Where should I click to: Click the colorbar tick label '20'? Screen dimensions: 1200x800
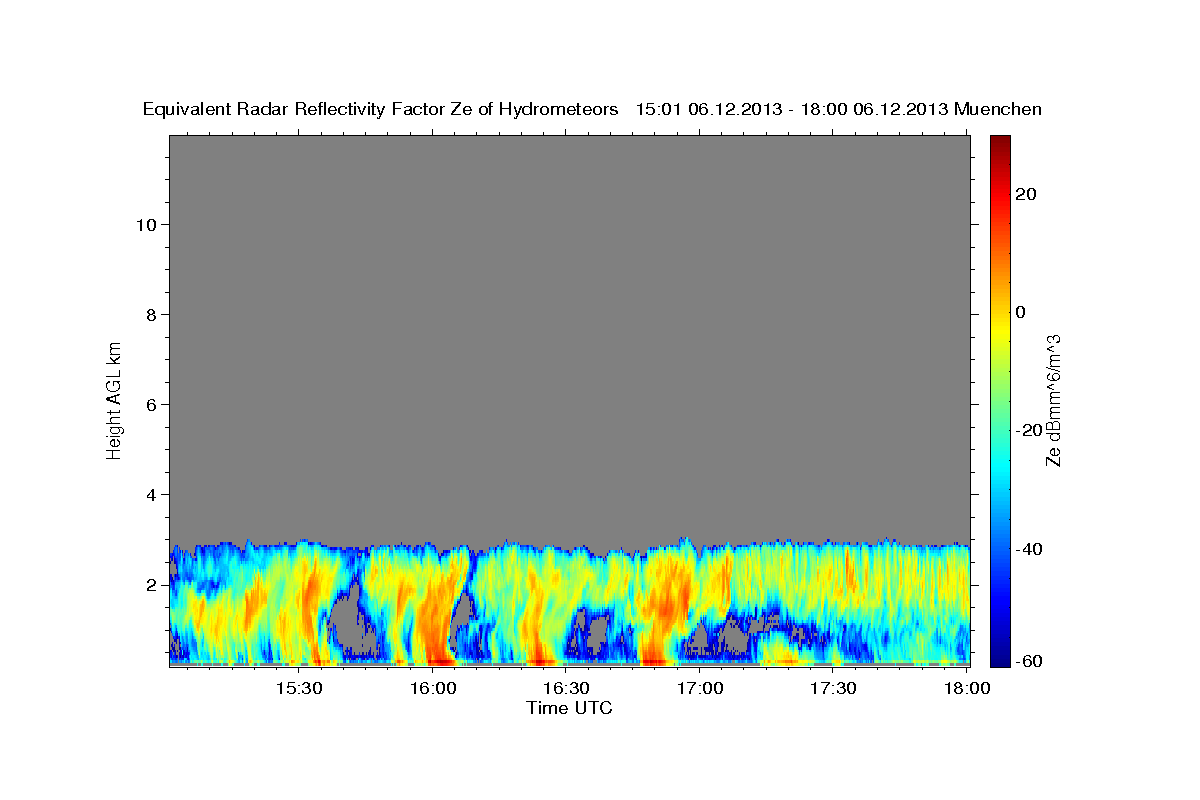pyautogui.click(x=1025, y=194)
